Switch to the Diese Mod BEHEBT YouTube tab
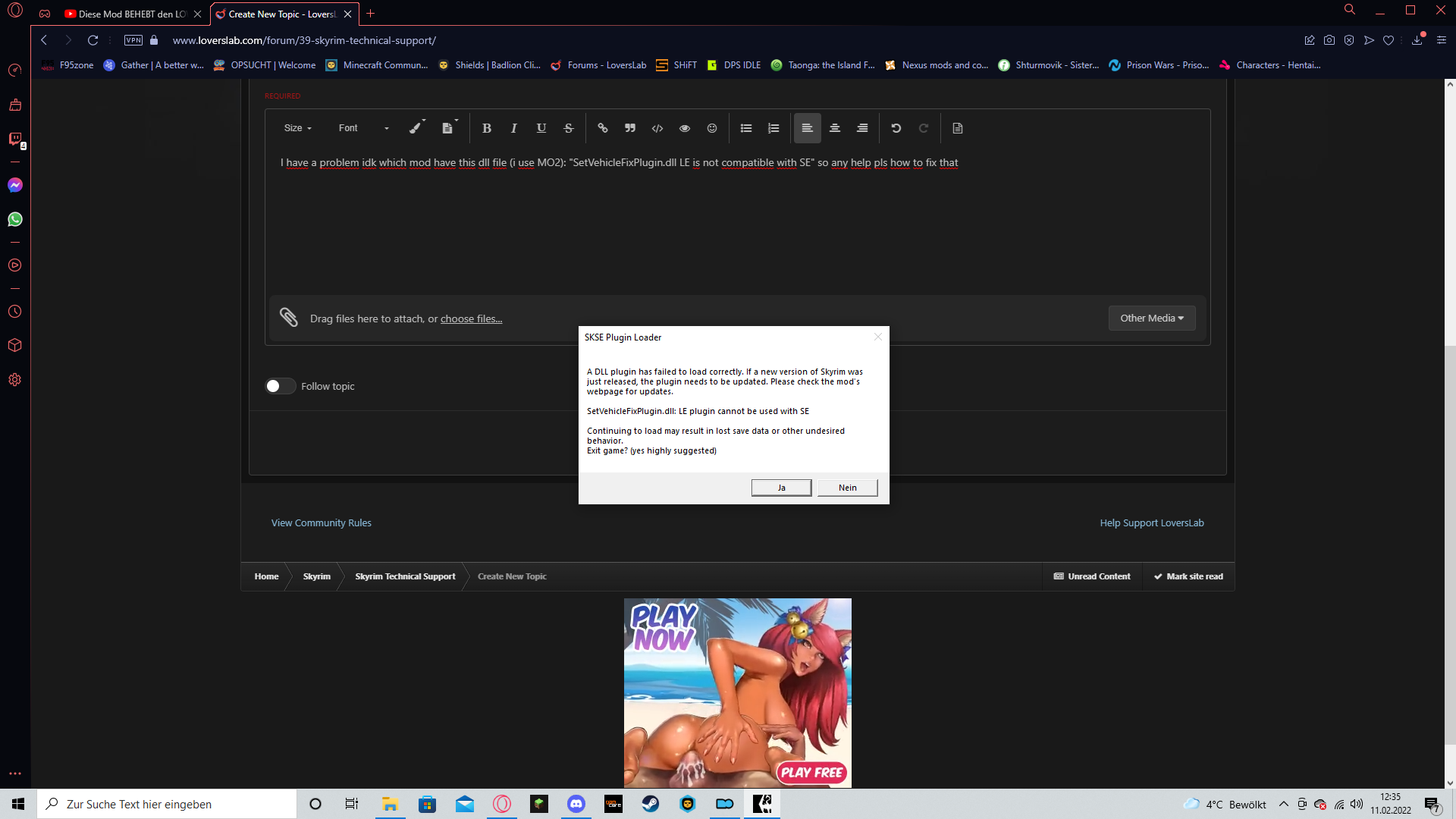 click(x=133, y=14)
